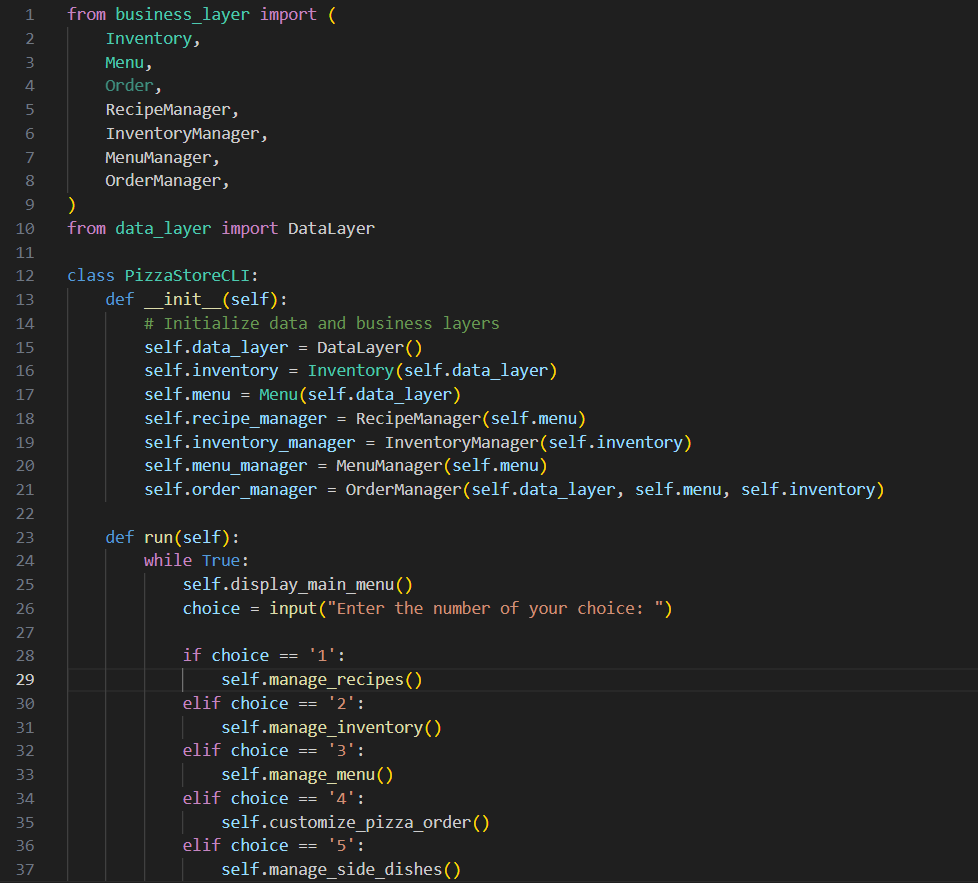
Task: Click the closing parenthesis on line 9
Action: pyautogui.click(x=72, y=205)
